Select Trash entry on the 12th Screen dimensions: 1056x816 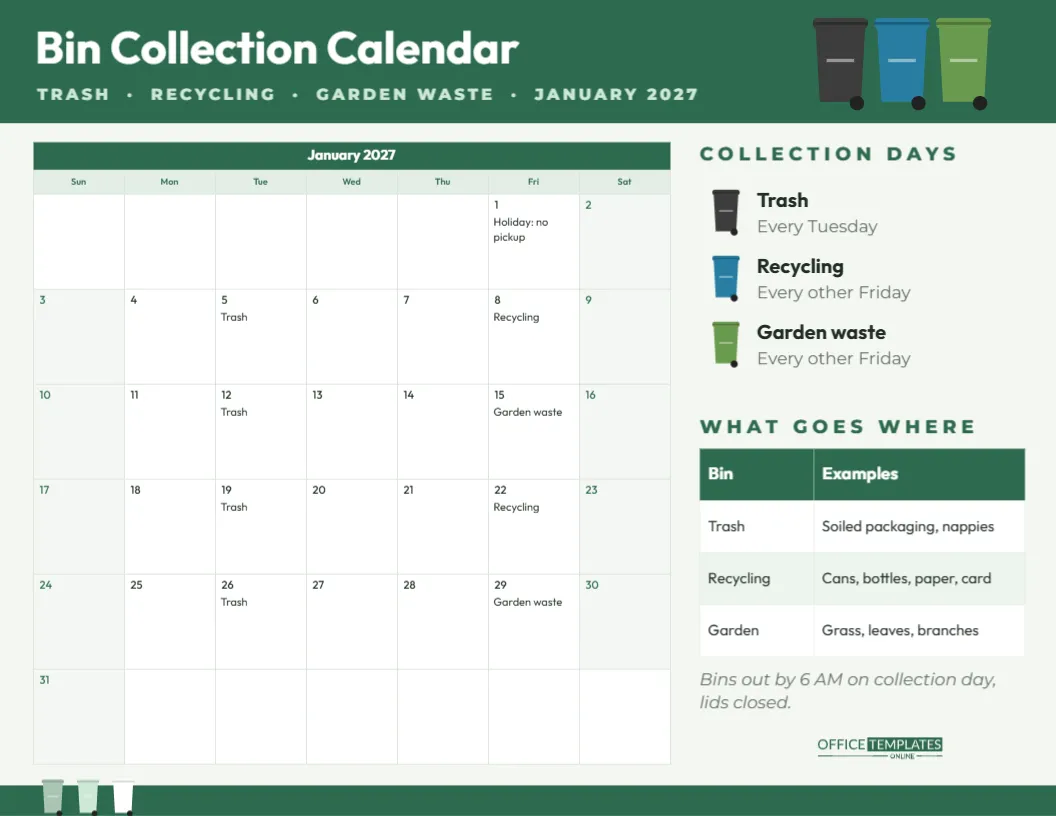(234, 412)
